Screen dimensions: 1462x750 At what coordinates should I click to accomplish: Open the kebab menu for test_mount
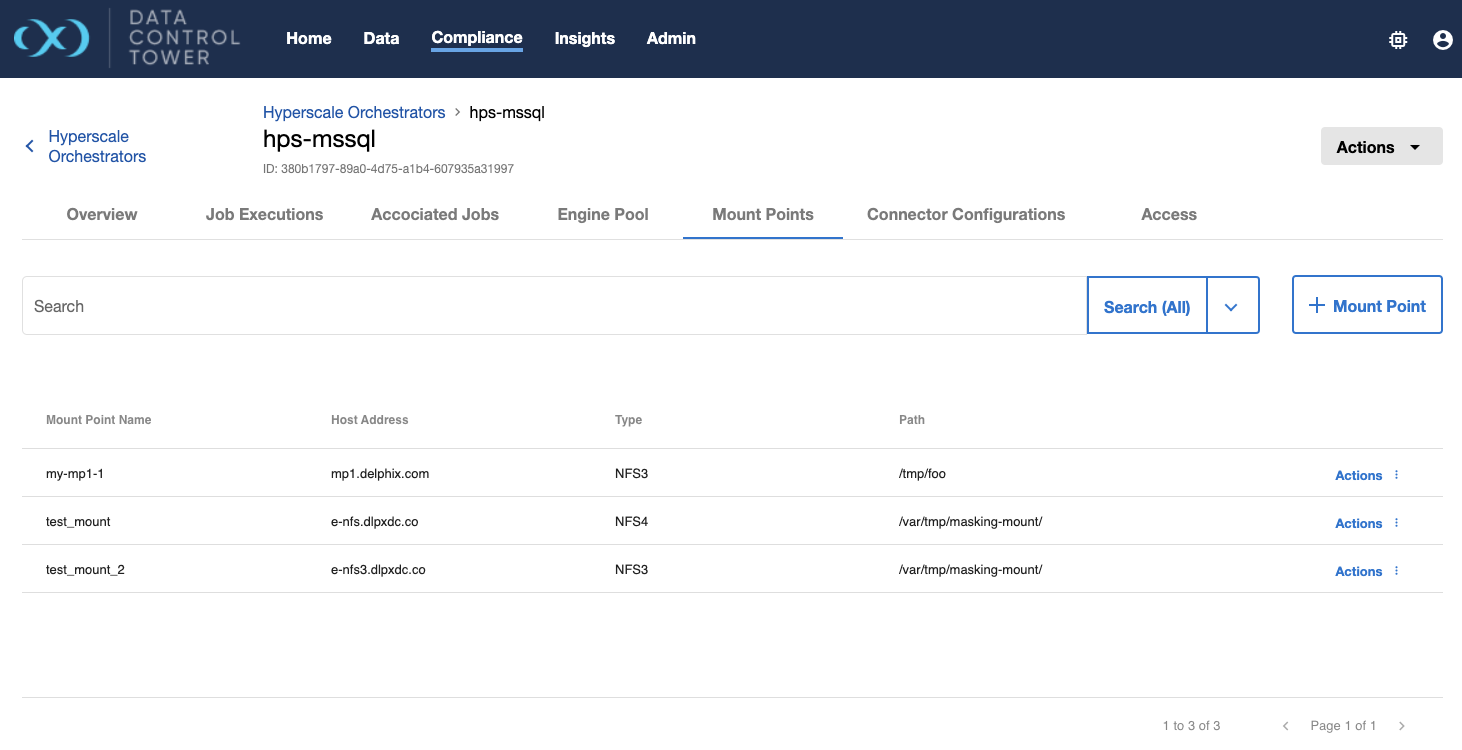click(x=1396, y=523)
